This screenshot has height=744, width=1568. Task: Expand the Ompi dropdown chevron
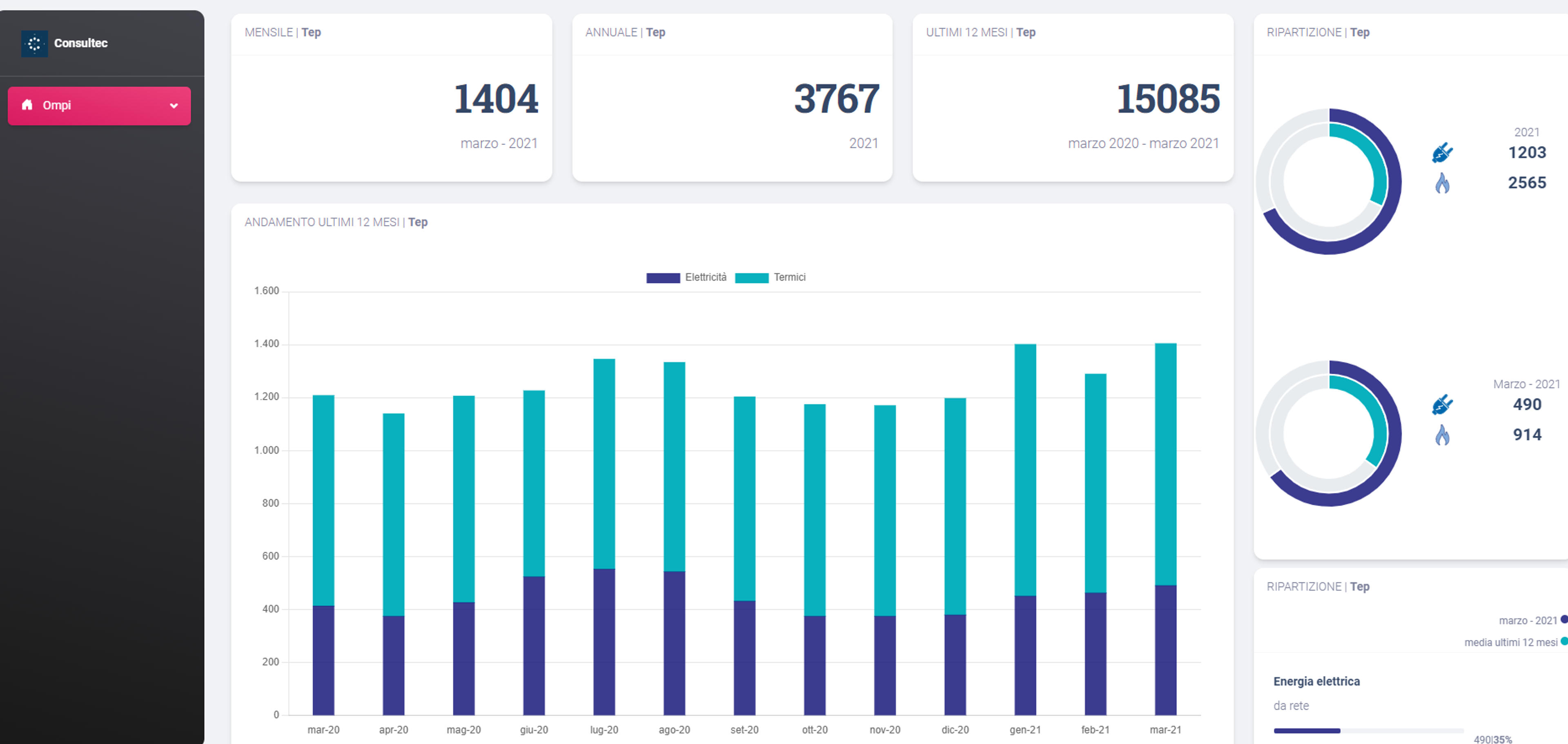[x=174, y=106]
